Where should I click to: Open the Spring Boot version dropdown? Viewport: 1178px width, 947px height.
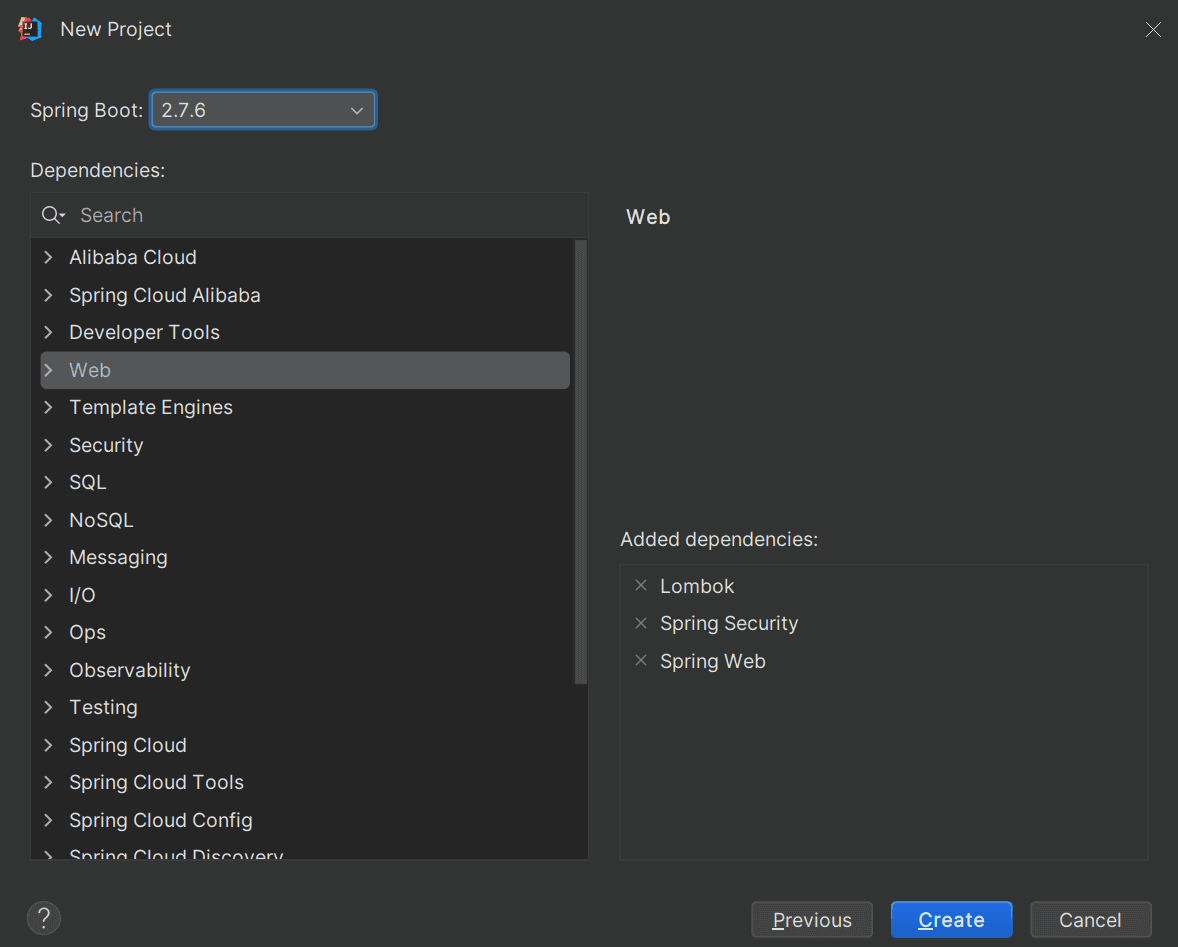(x=263, y=110)
